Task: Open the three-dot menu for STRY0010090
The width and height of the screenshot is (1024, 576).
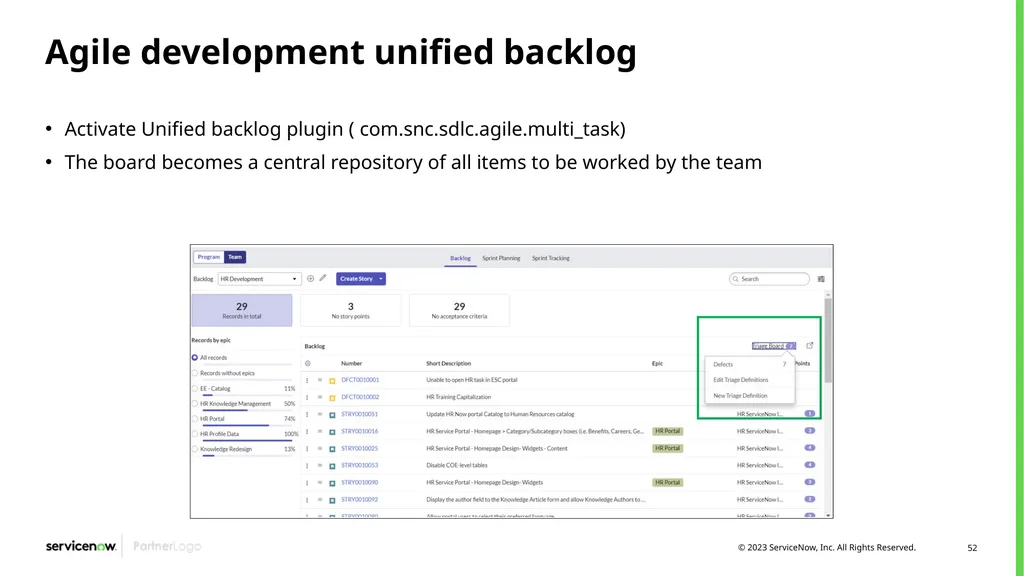Action: [307, 483]
